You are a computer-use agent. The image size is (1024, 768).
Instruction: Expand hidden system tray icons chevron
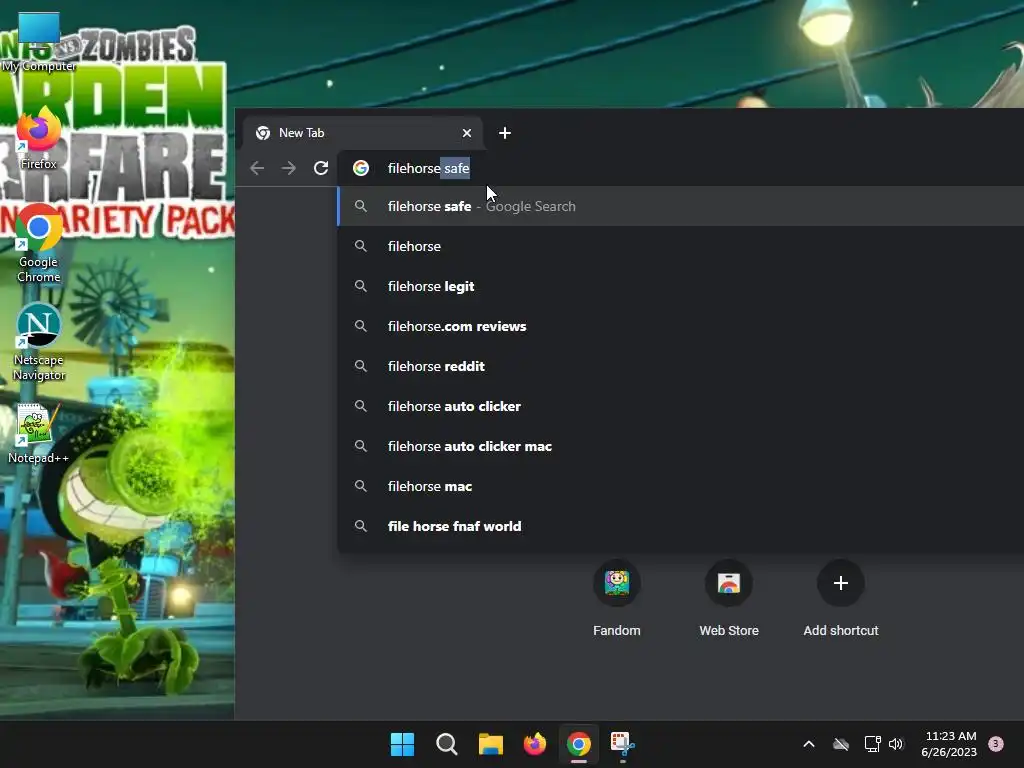point(808,744)
